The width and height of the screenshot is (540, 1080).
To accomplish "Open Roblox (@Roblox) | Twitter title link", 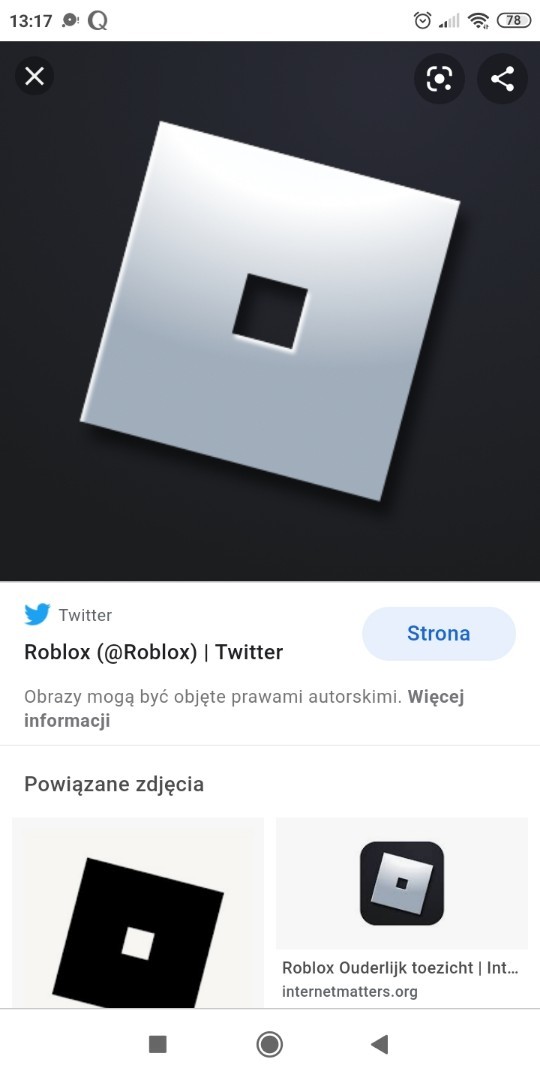I will (154, 652).
